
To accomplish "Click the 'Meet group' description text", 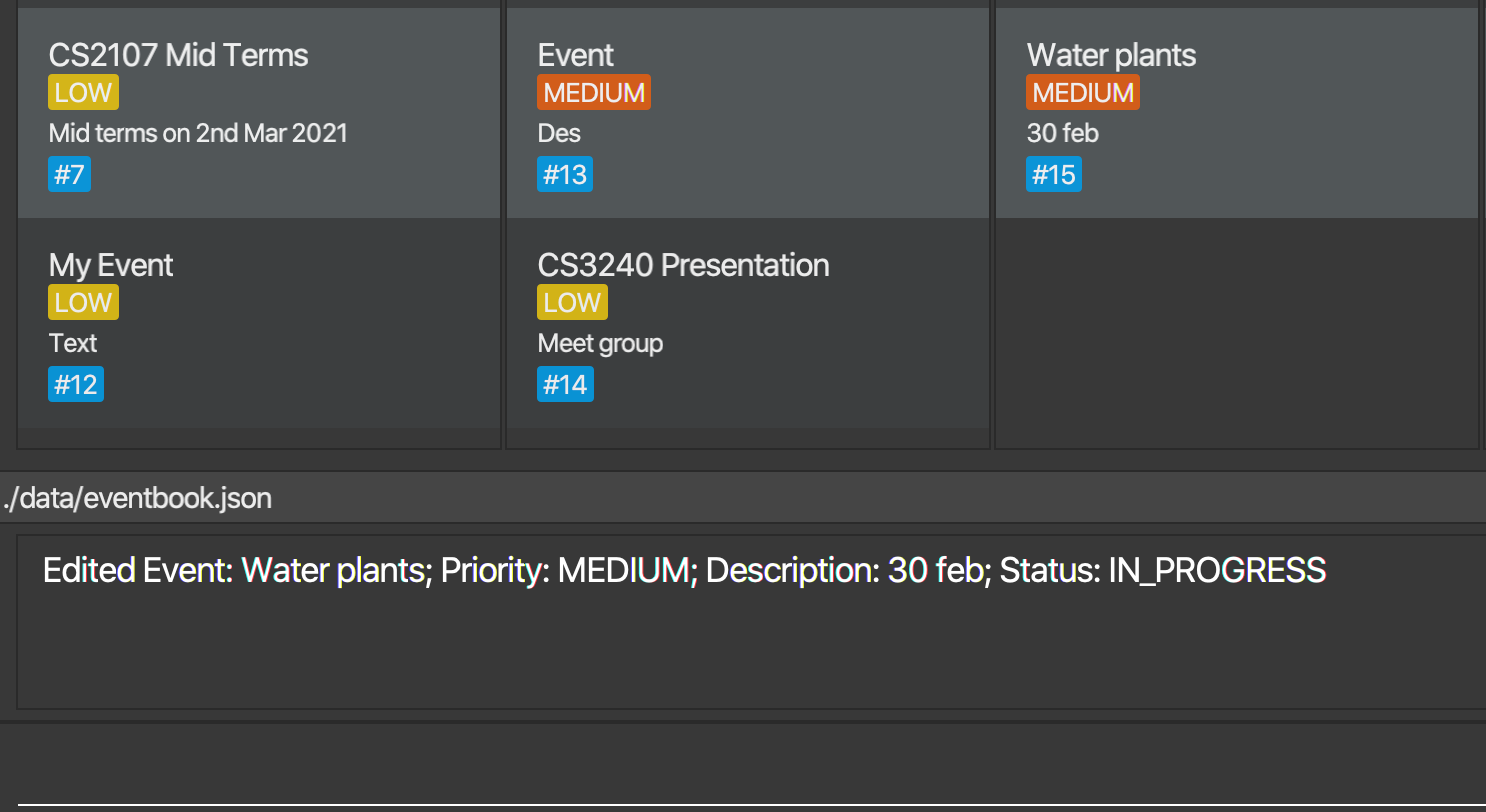I will pos(600,344).
